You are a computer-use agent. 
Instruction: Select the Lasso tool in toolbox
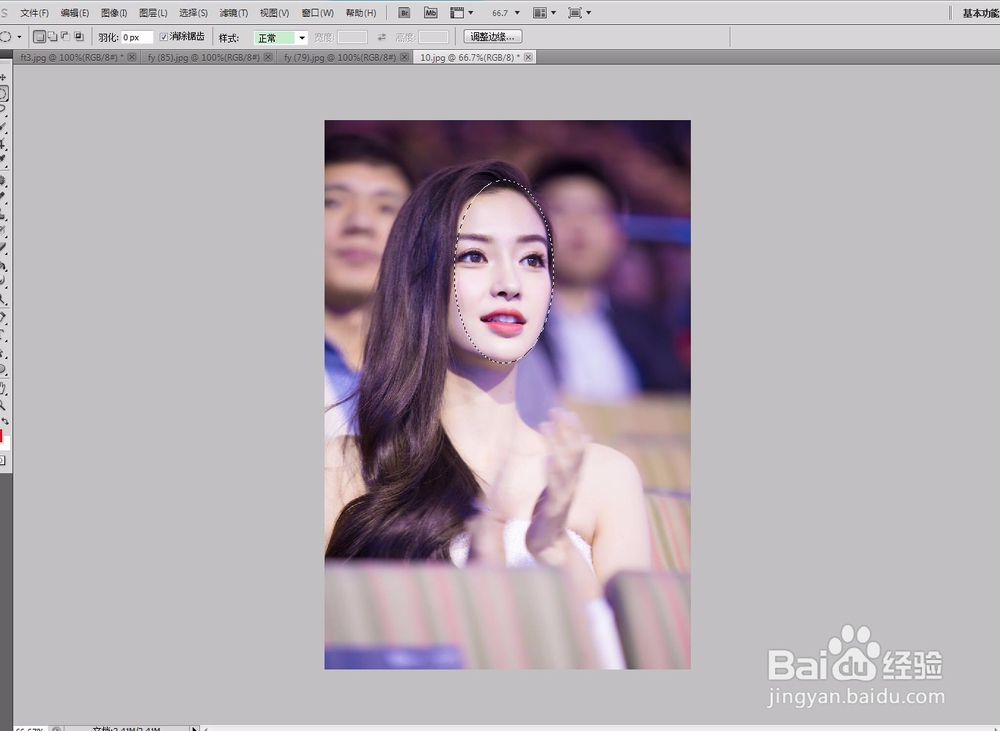coord(3,109)
